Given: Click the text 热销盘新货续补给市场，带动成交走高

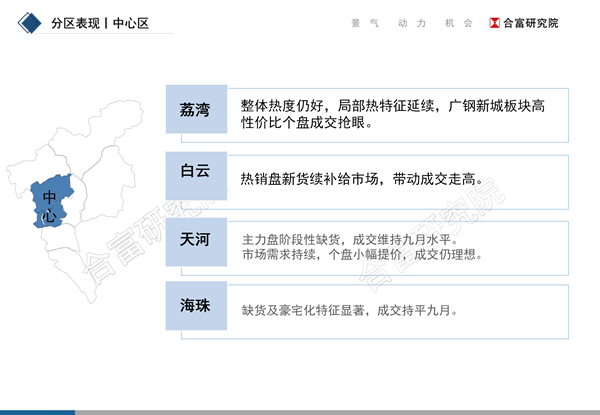Looking at the screenshot, I should click(362, 179).
